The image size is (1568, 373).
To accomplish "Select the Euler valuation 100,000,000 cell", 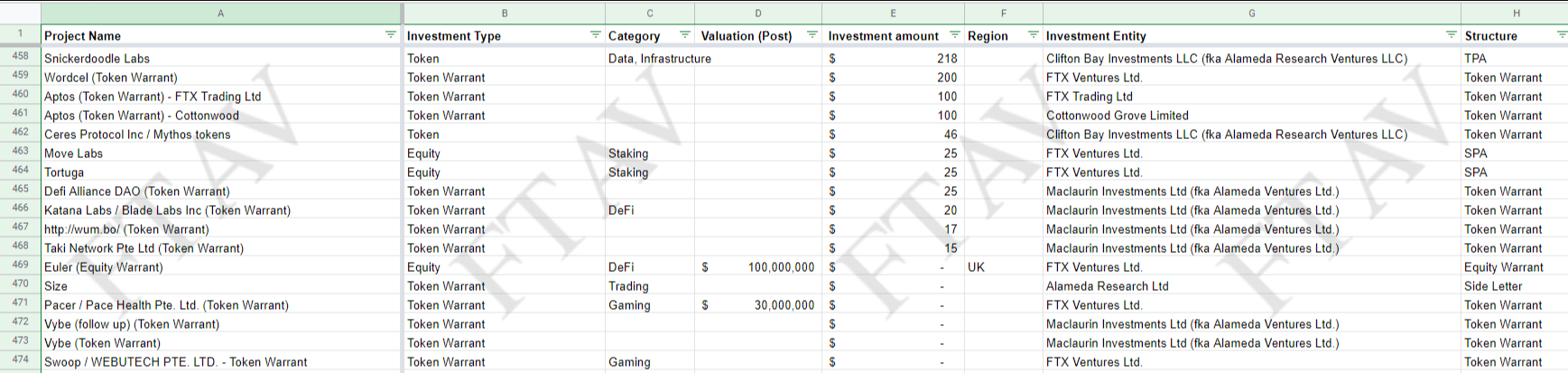I will 758,267.
